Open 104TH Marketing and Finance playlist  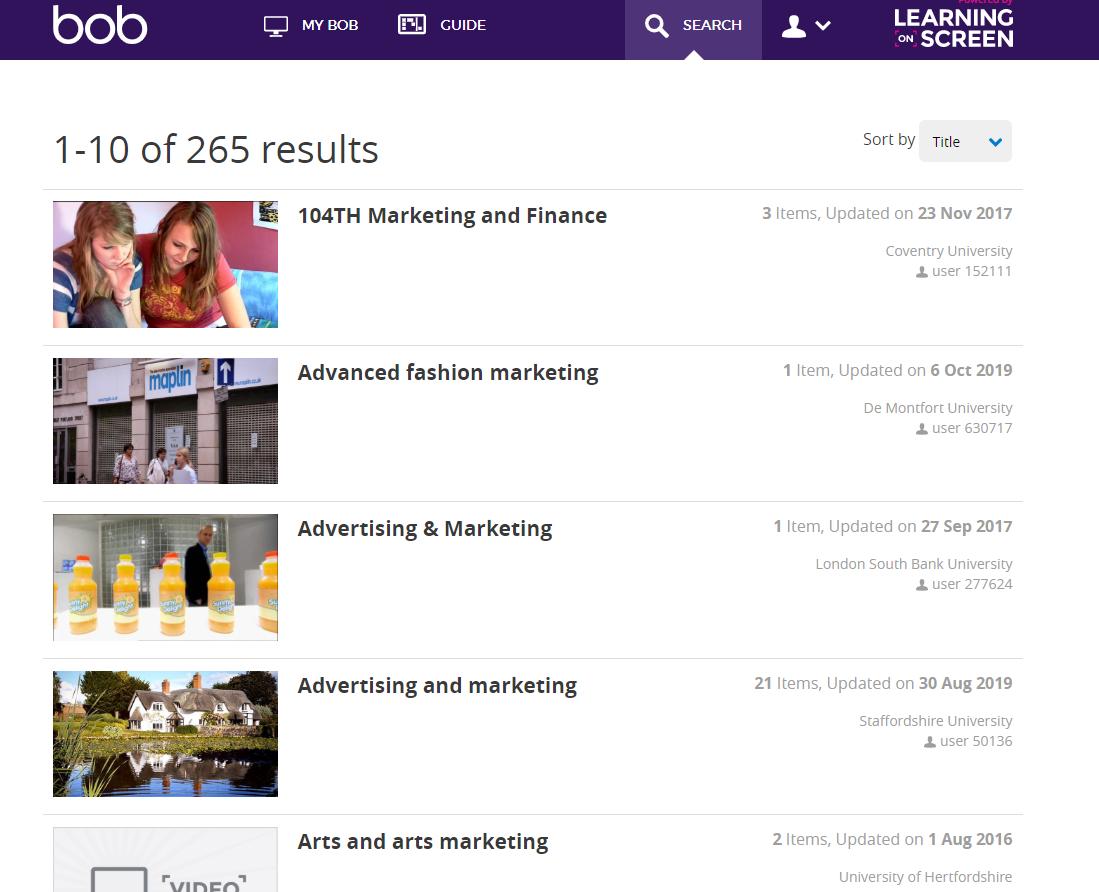pyautogui.click(x=452, y=216)
